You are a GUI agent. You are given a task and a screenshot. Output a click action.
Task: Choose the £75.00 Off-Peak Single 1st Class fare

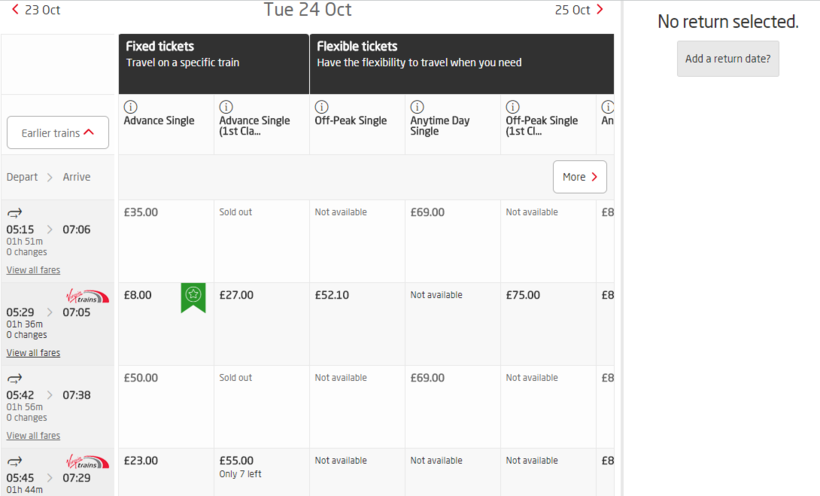point(522,295)
